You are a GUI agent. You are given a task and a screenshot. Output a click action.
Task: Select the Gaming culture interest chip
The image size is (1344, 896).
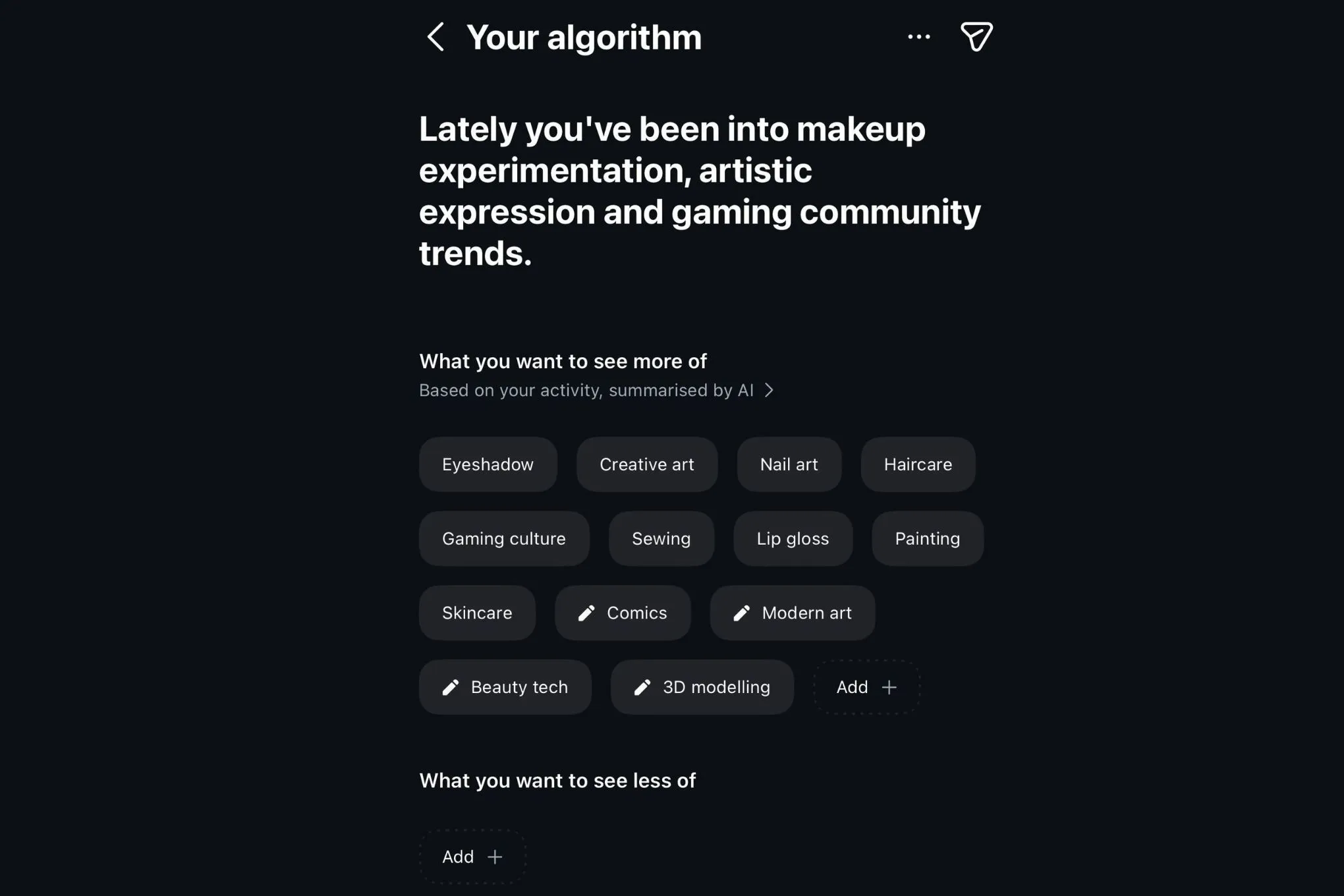coord(504,538)
